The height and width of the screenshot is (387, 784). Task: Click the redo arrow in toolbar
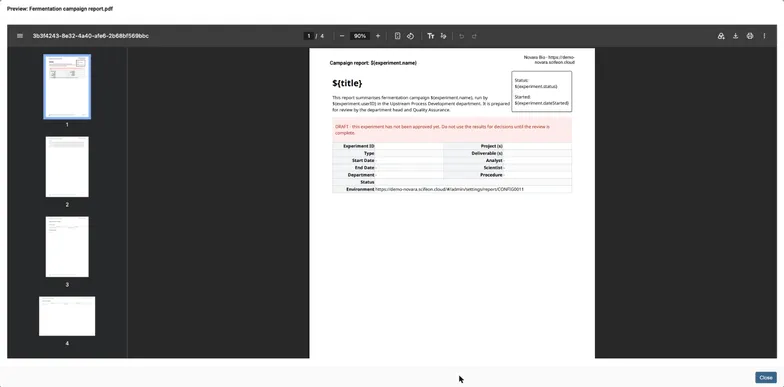click(x=474, y=36)
